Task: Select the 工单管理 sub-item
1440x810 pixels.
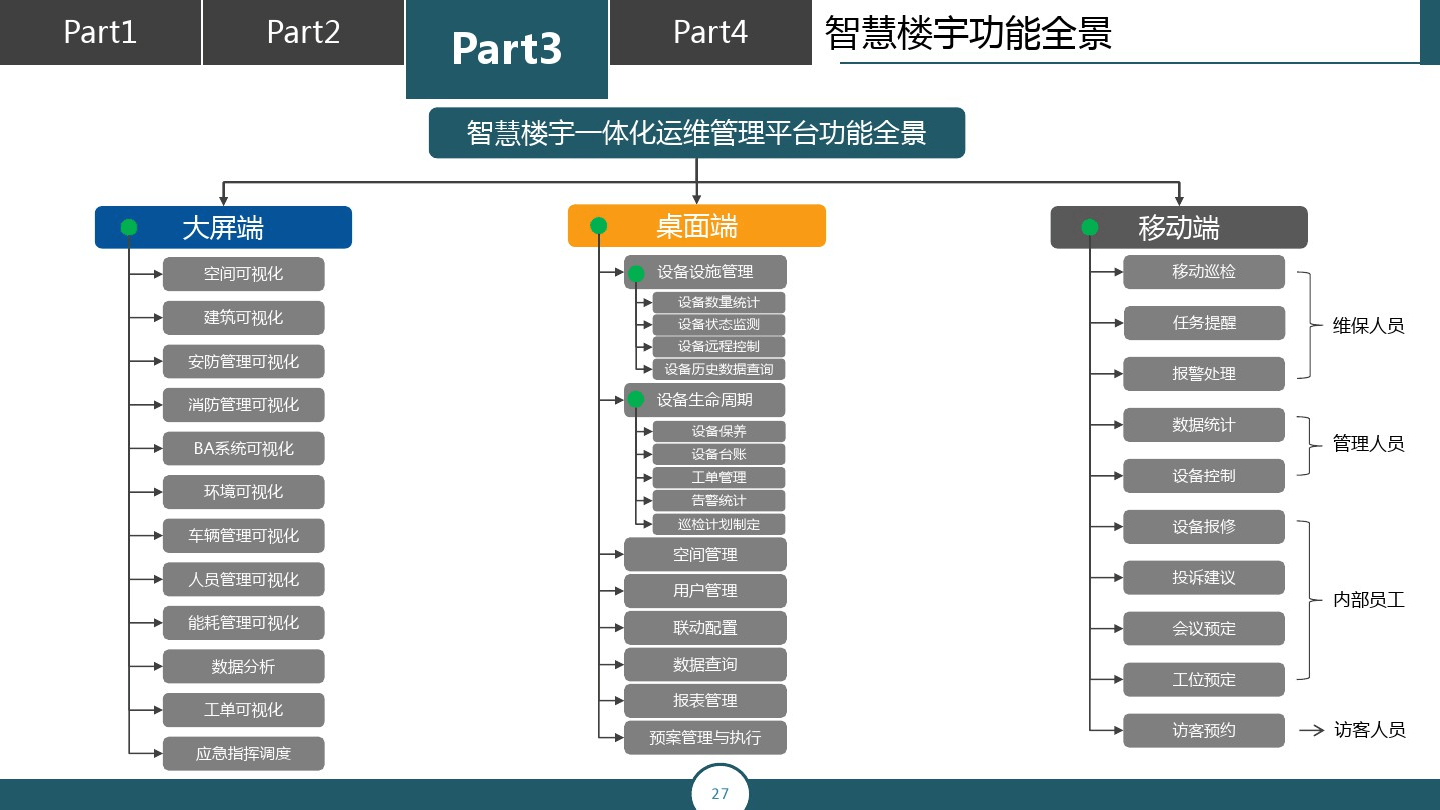Action: 719,477
